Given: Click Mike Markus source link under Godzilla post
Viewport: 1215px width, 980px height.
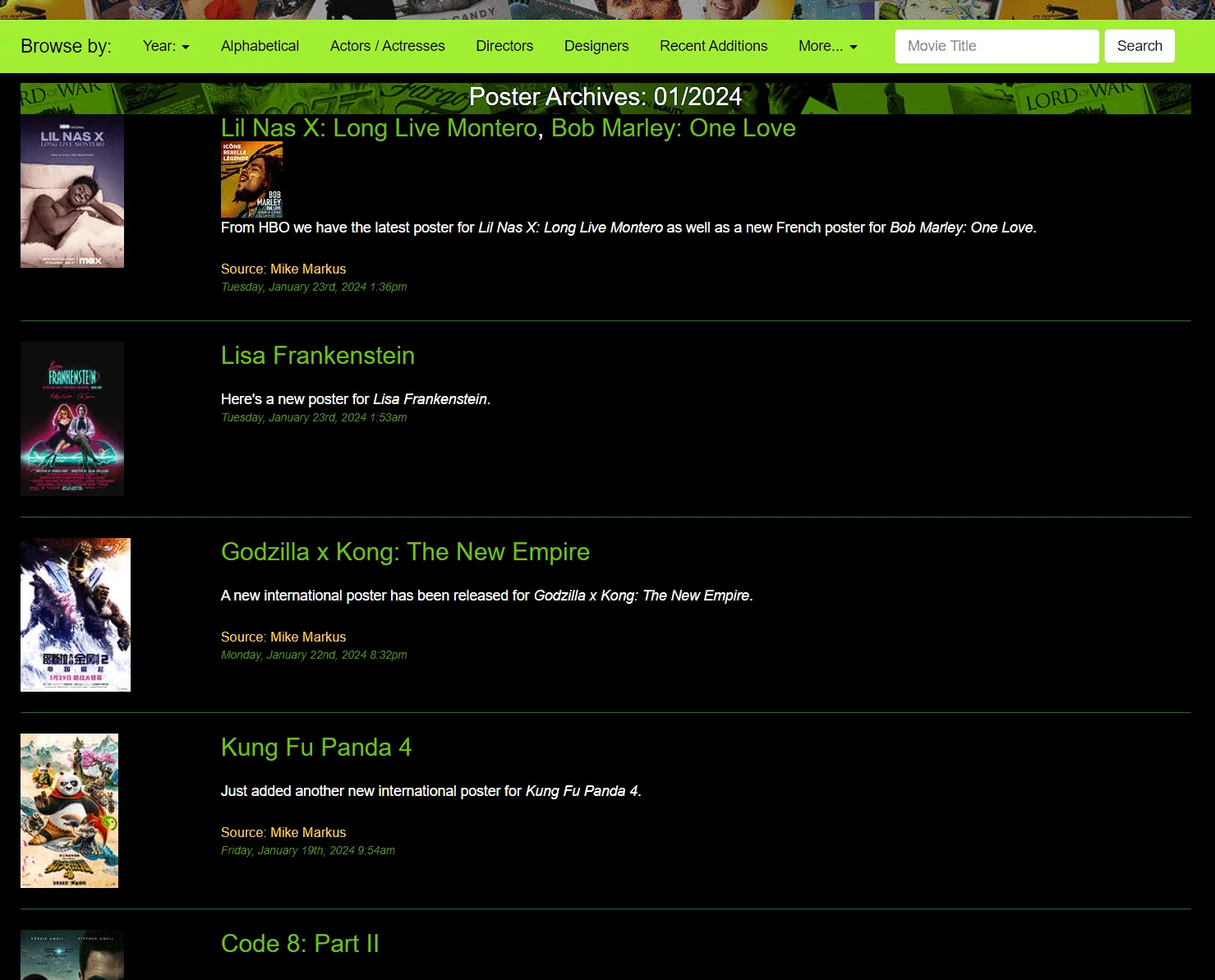Looking at the screenshot, I should pos(308,637).
